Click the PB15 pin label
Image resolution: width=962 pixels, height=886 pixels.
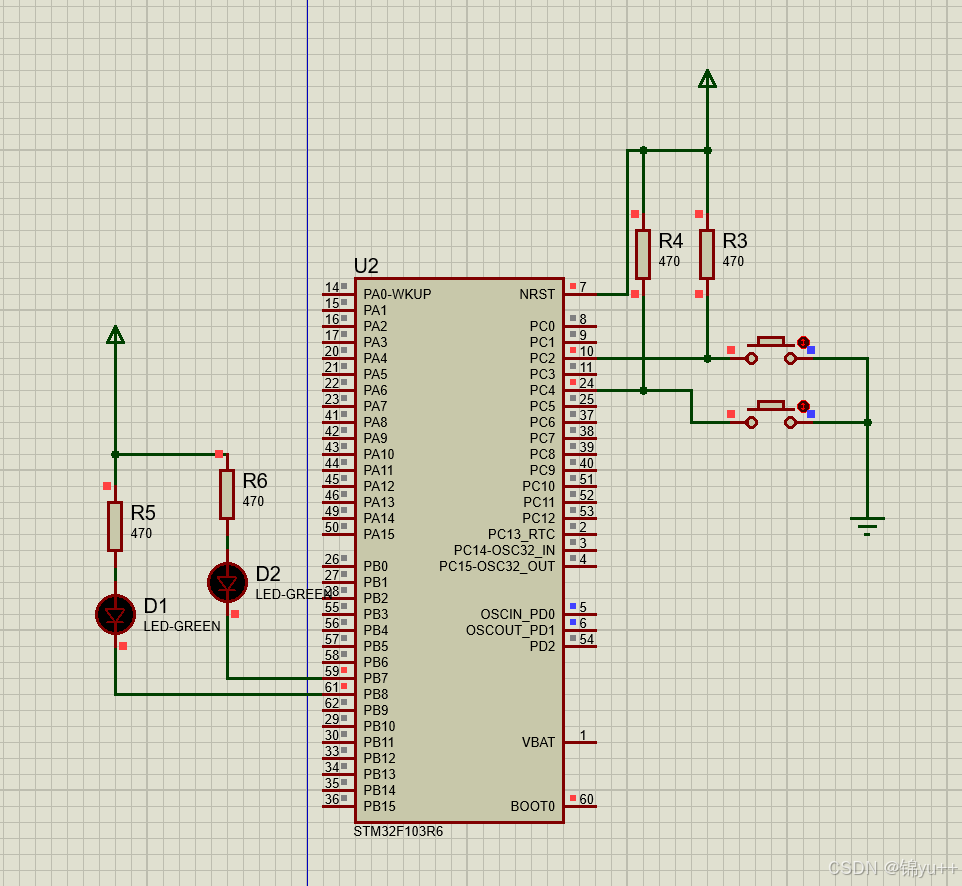point(379,806)
